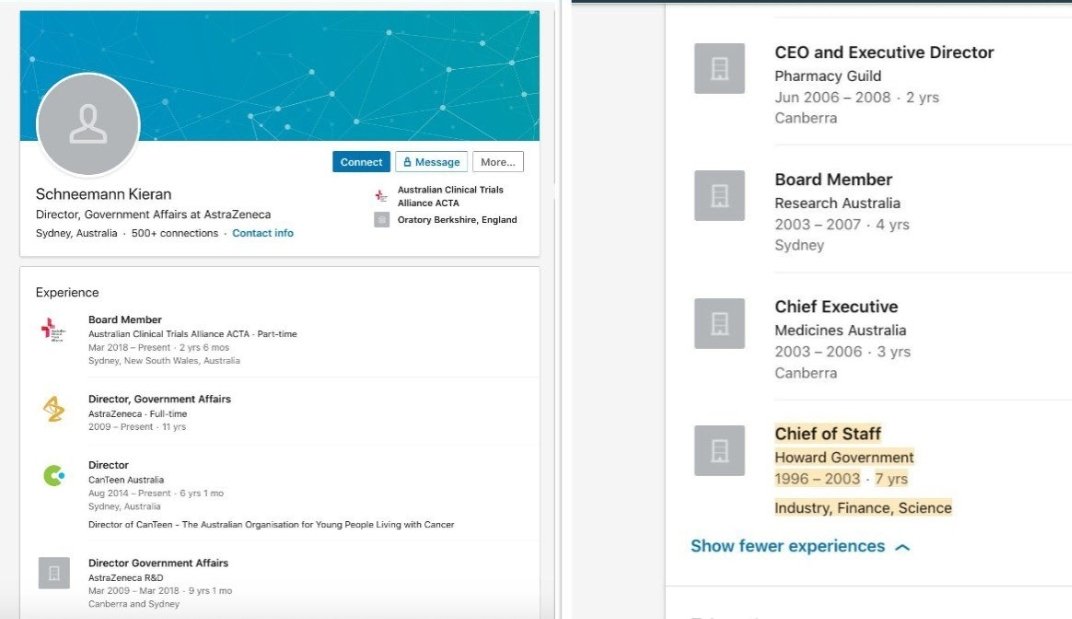Click highlighted Chief of Staff title

point(828,434)
